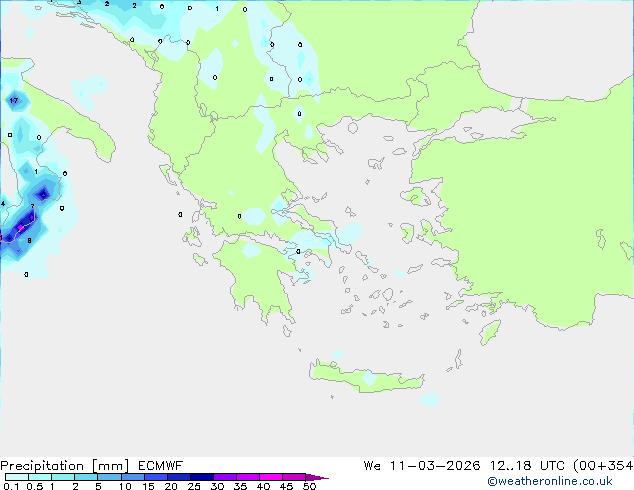Click the legend label '50'
The width and height of the screenshot is (634, 490).
click(x=309, y=486)
